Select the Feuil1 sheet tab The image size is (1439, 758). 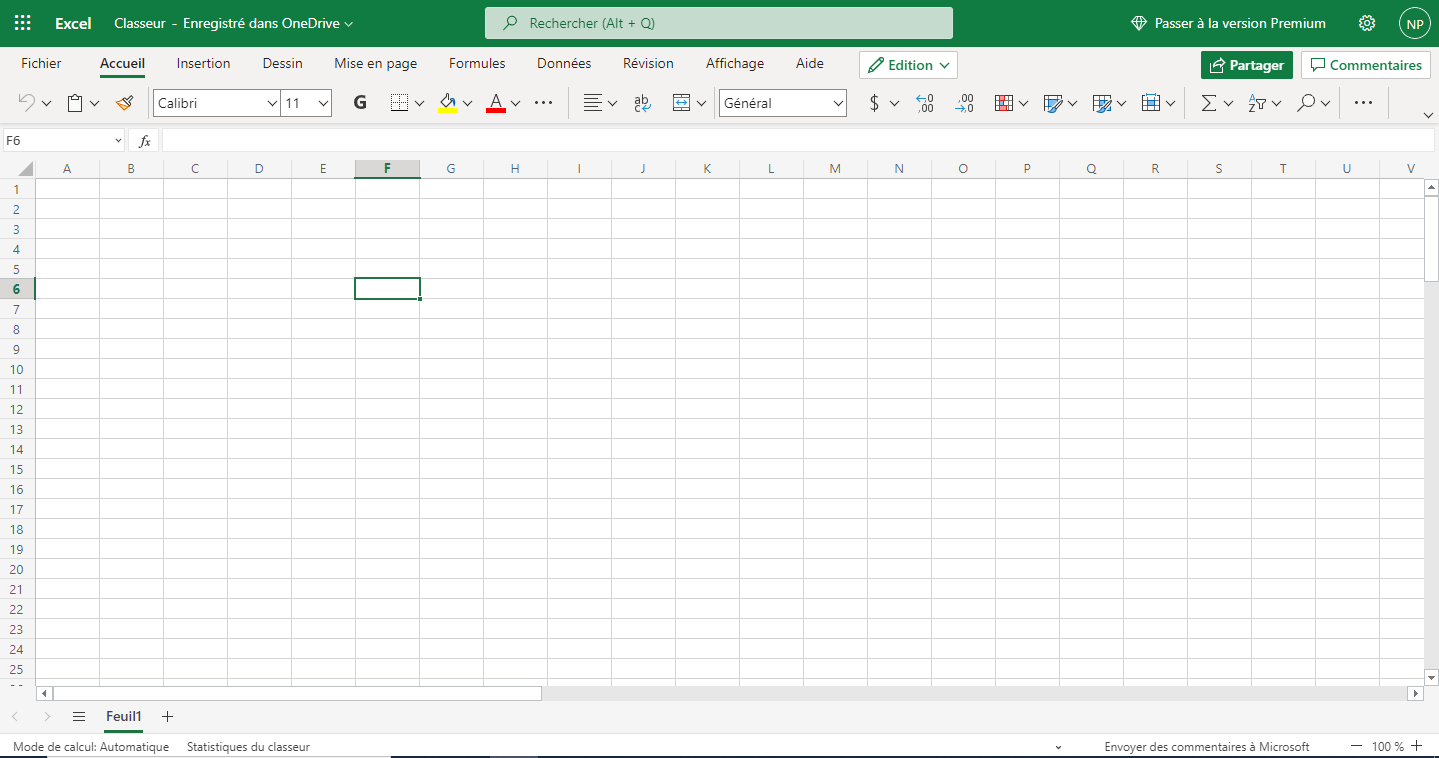pyautogui.click(x=124, y=716)
